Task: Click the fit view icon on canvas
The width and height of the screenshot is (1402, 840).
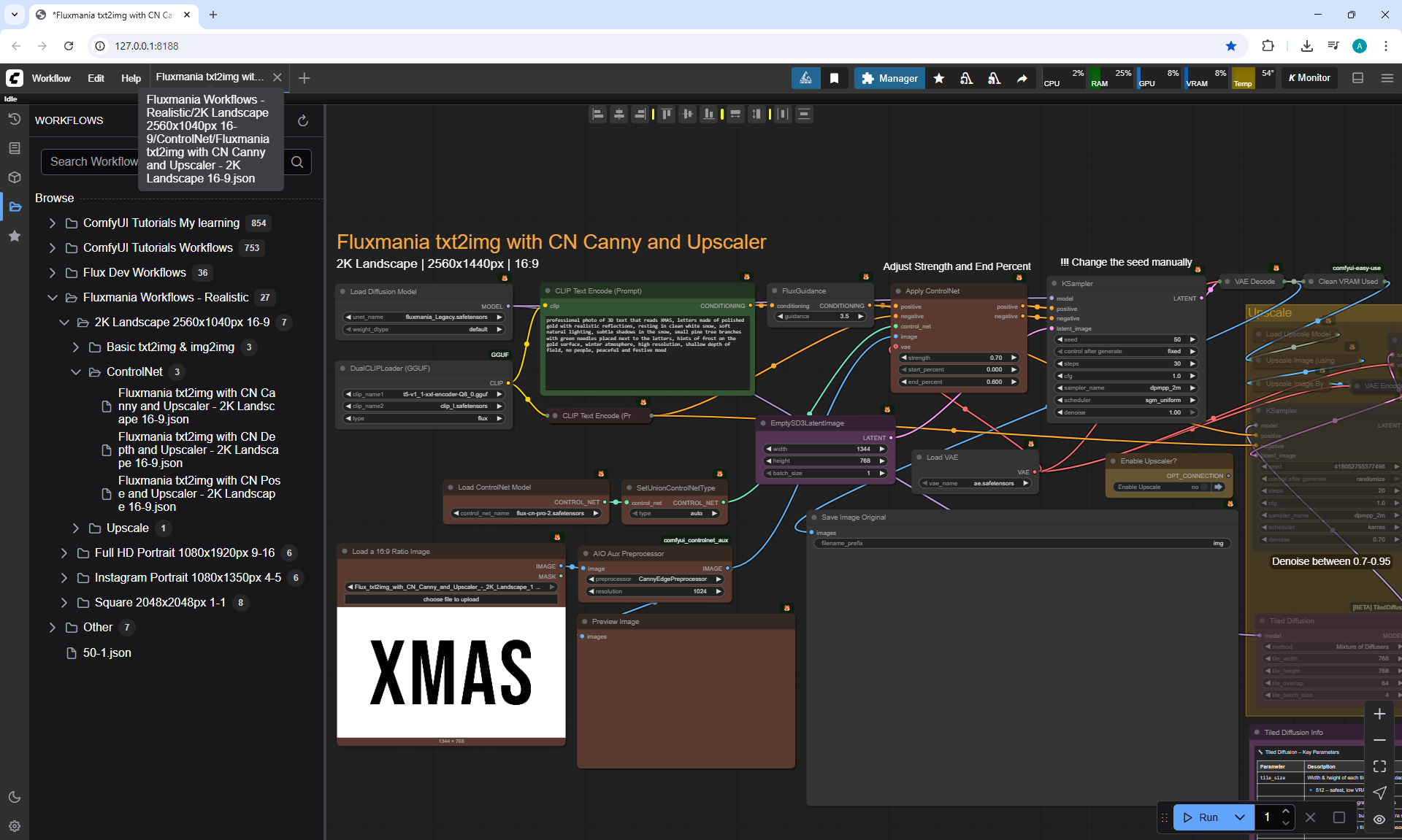Action: [1379, 766]
